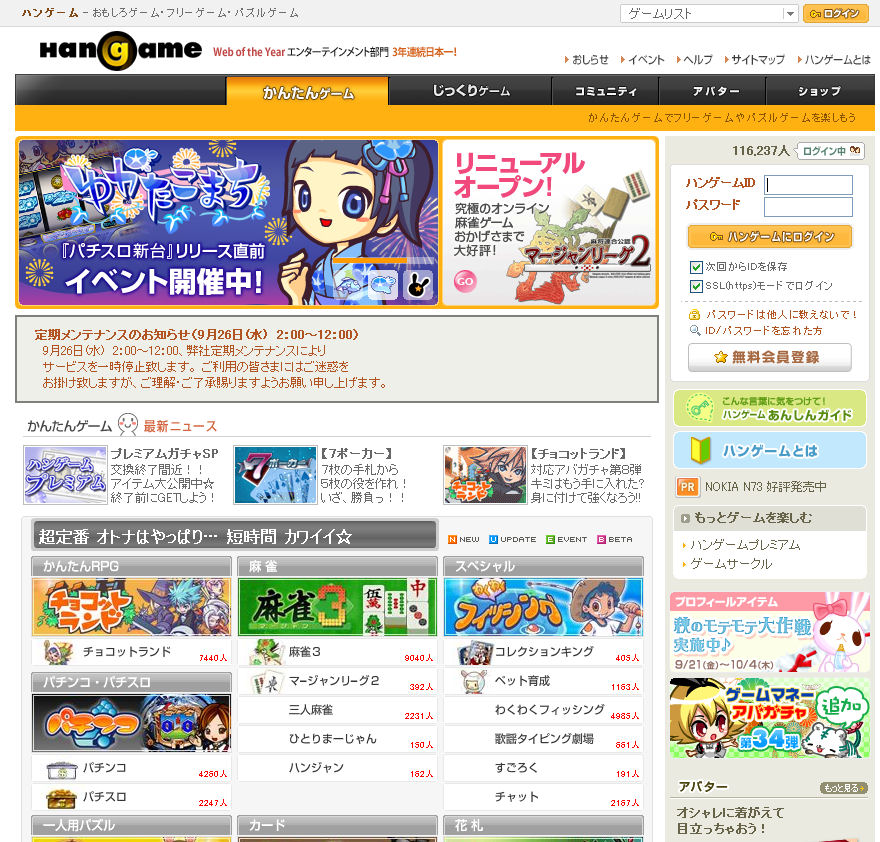Click the ハンゲームID input field
Screen dimensions: 880x842
[808, 185]
